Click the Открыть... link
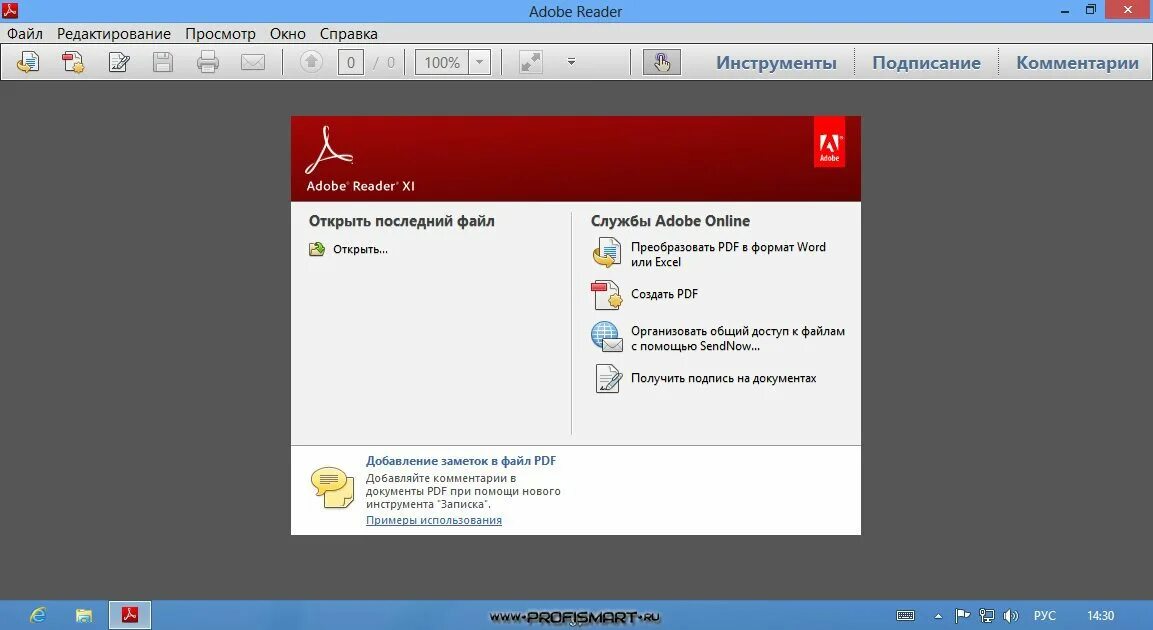 point(360,249)
